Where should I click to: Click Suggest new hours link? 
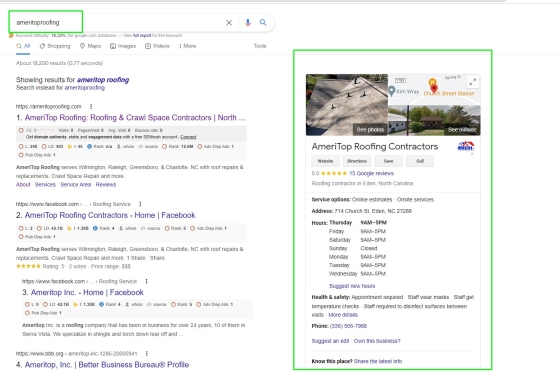[x=352, y=286]
